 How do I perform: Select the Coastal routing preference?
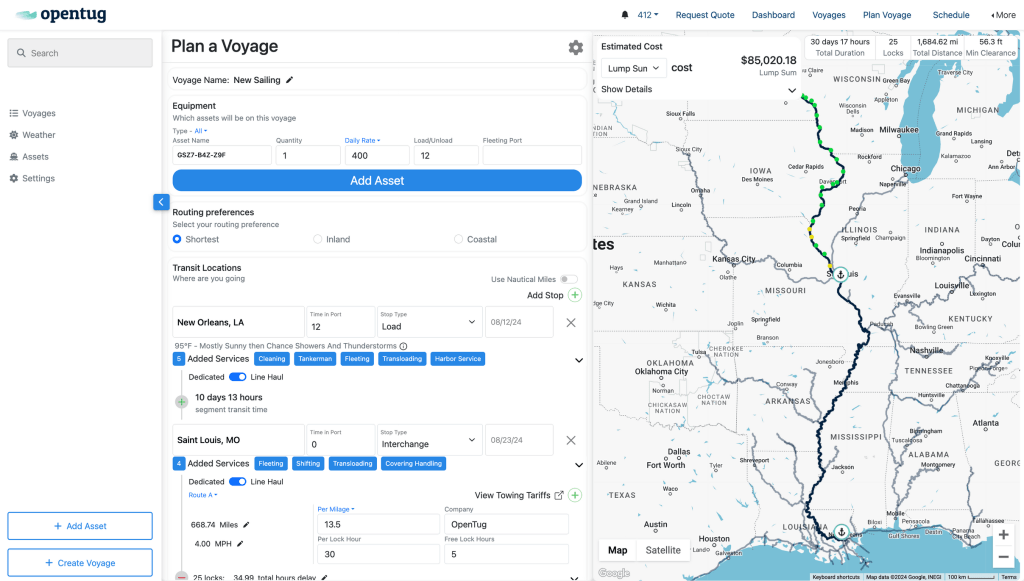point(459,239)
